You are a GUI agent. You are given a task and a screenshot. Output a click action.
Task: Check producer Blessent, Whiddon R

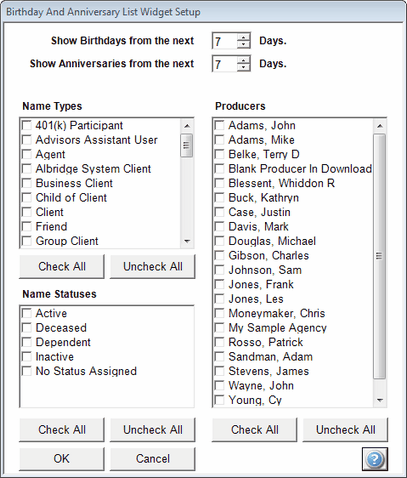pyautogui.click(x=219, y=183)
